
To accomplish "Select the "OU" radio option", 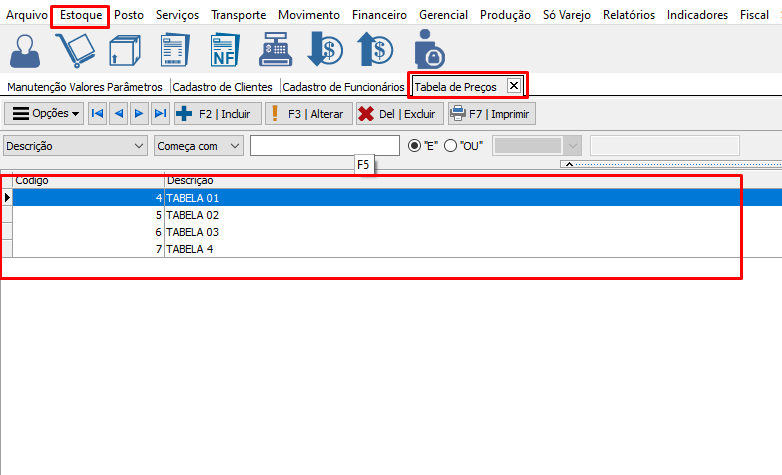I will click(450, 146).
